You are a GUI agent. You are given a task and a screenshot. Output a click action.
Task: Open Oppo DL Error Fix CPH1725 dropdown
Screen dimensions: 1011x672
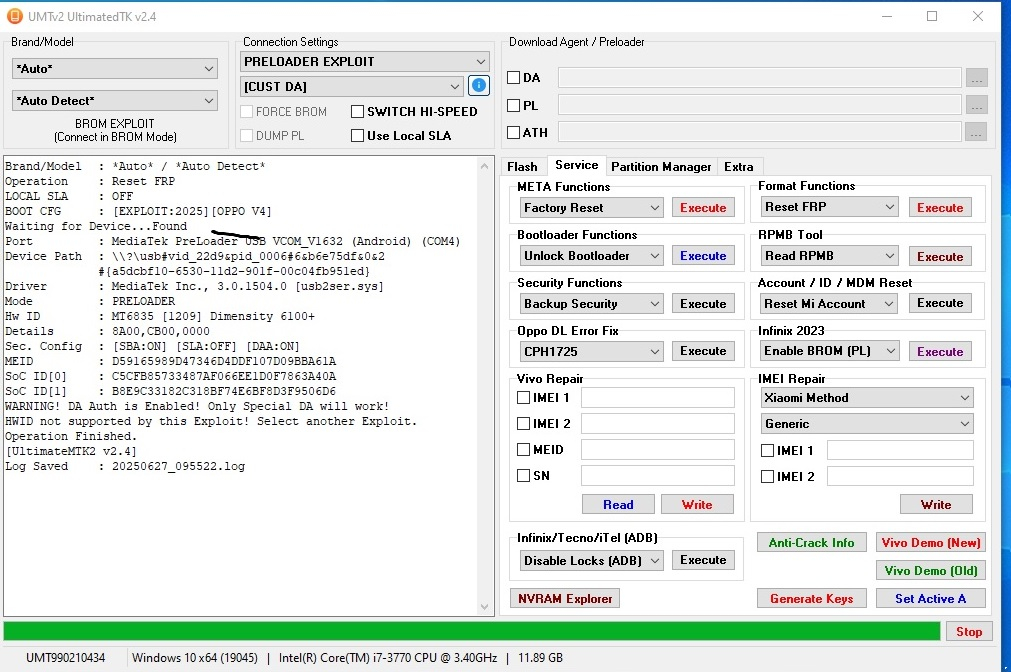[x=591, y=351]
